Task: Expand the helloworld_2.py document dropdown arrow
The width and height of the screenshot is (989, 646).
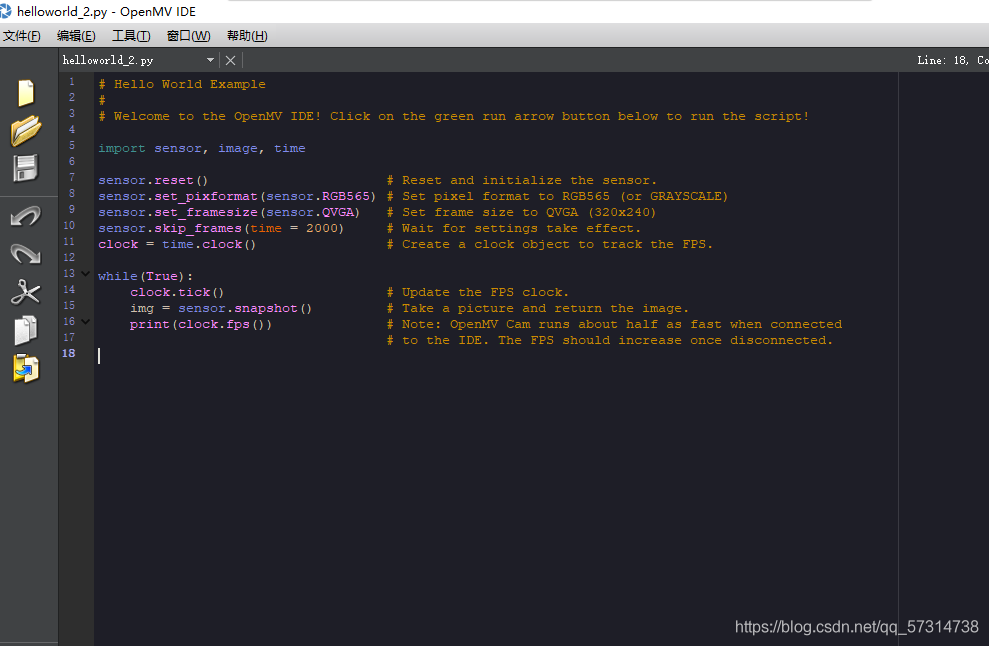Action: click(210, 60)
